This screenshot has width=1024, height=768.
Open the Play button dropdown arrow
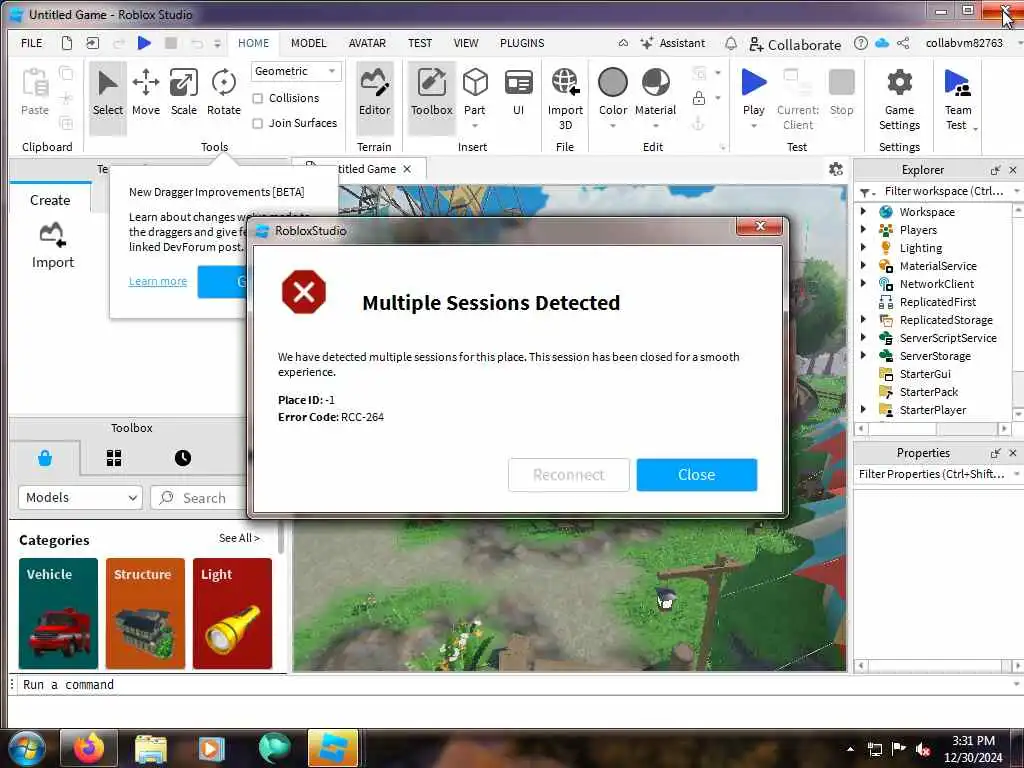tap(754, 126)
